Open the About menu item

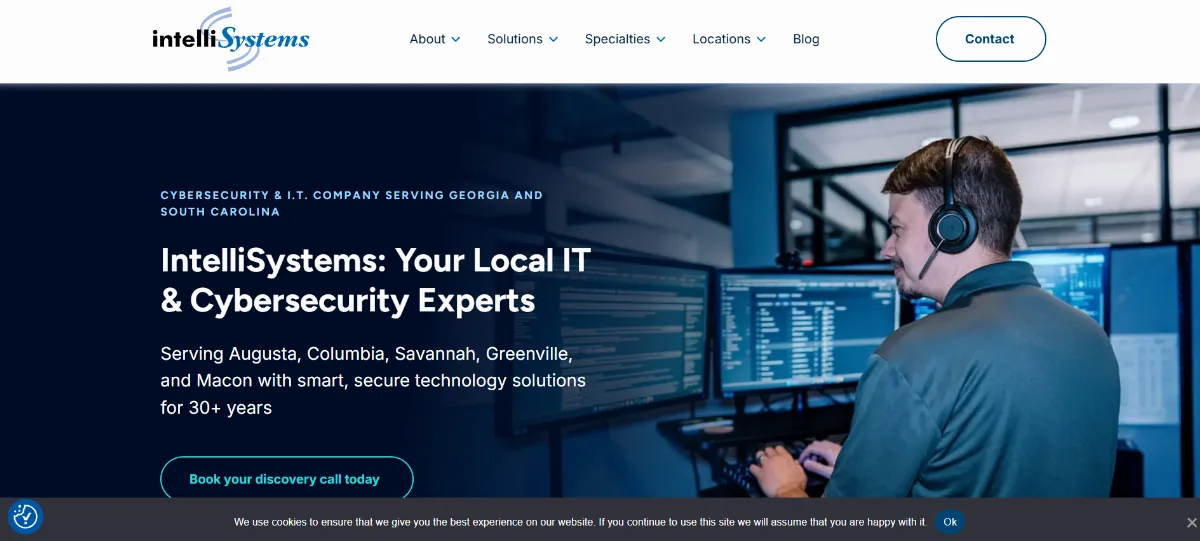[427, 39]
